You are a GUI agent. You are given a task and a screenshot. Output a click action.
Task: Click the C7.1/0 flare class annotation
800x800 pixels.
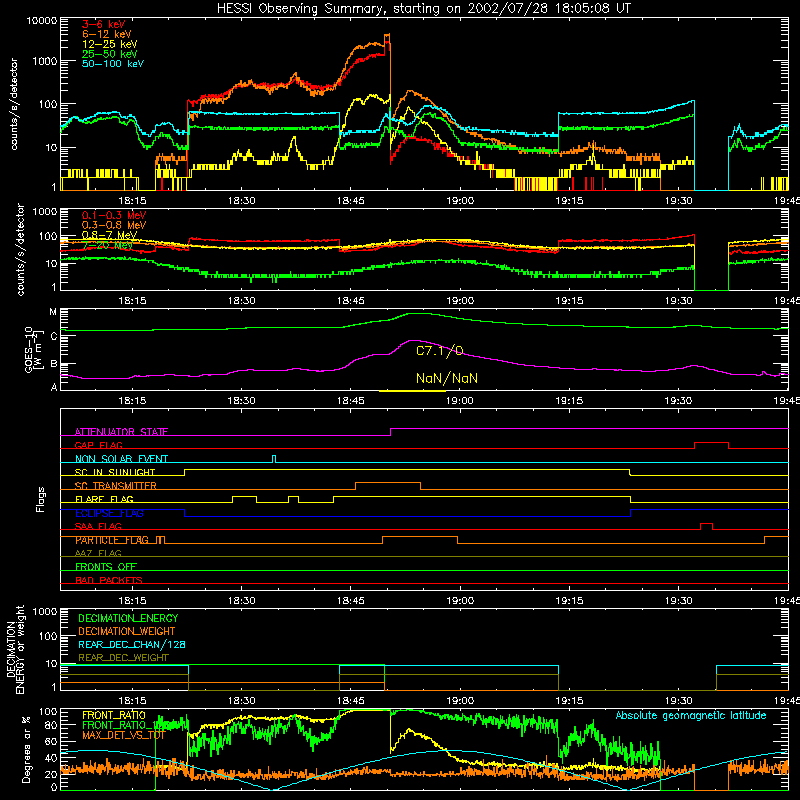coord(440,351)
